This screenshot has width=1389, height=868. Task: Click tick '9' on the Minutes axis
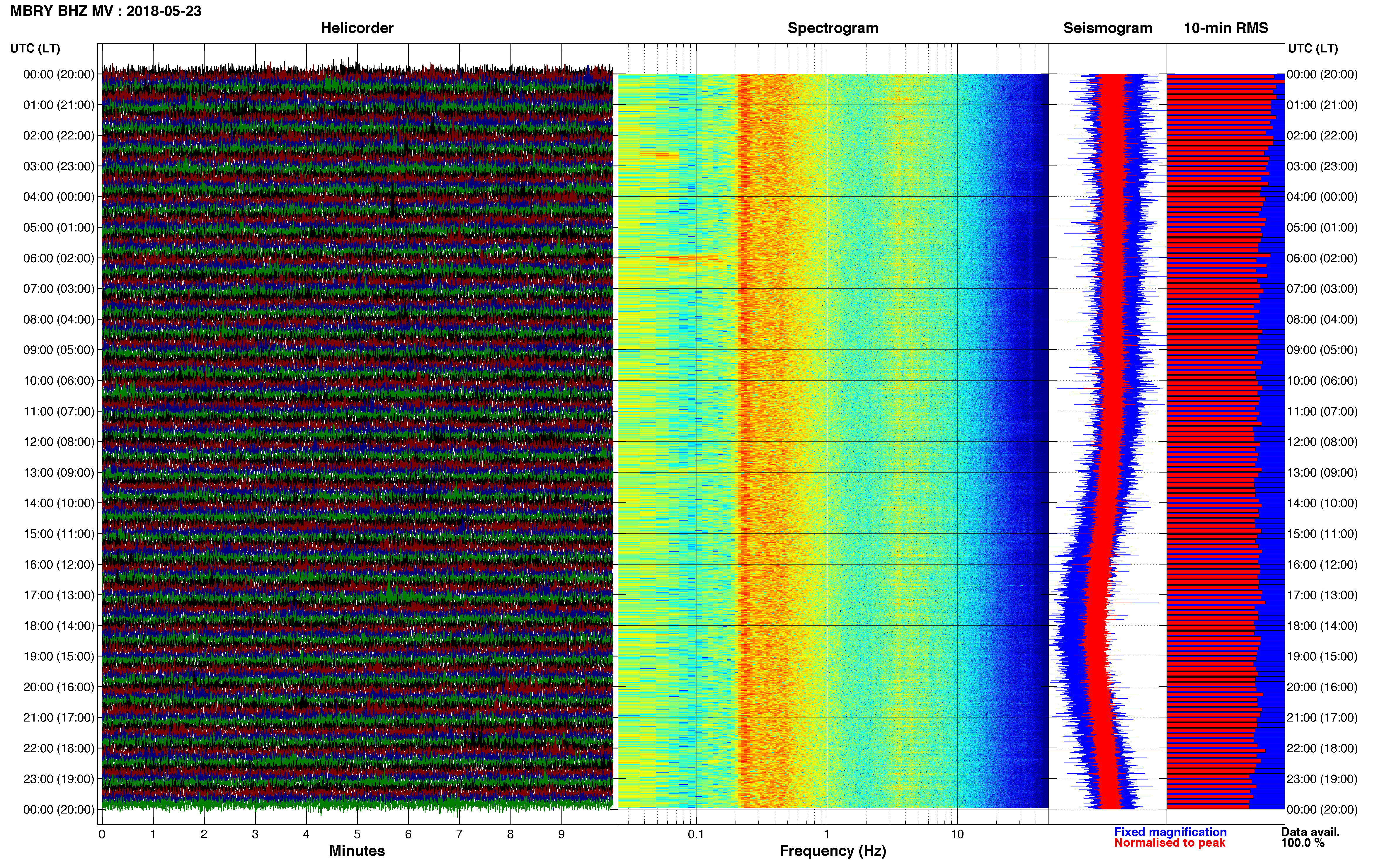pos(561,835)
